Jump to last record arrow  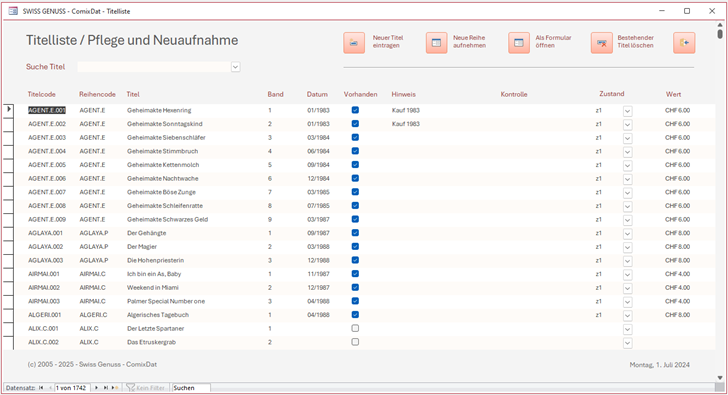[105, 388]
